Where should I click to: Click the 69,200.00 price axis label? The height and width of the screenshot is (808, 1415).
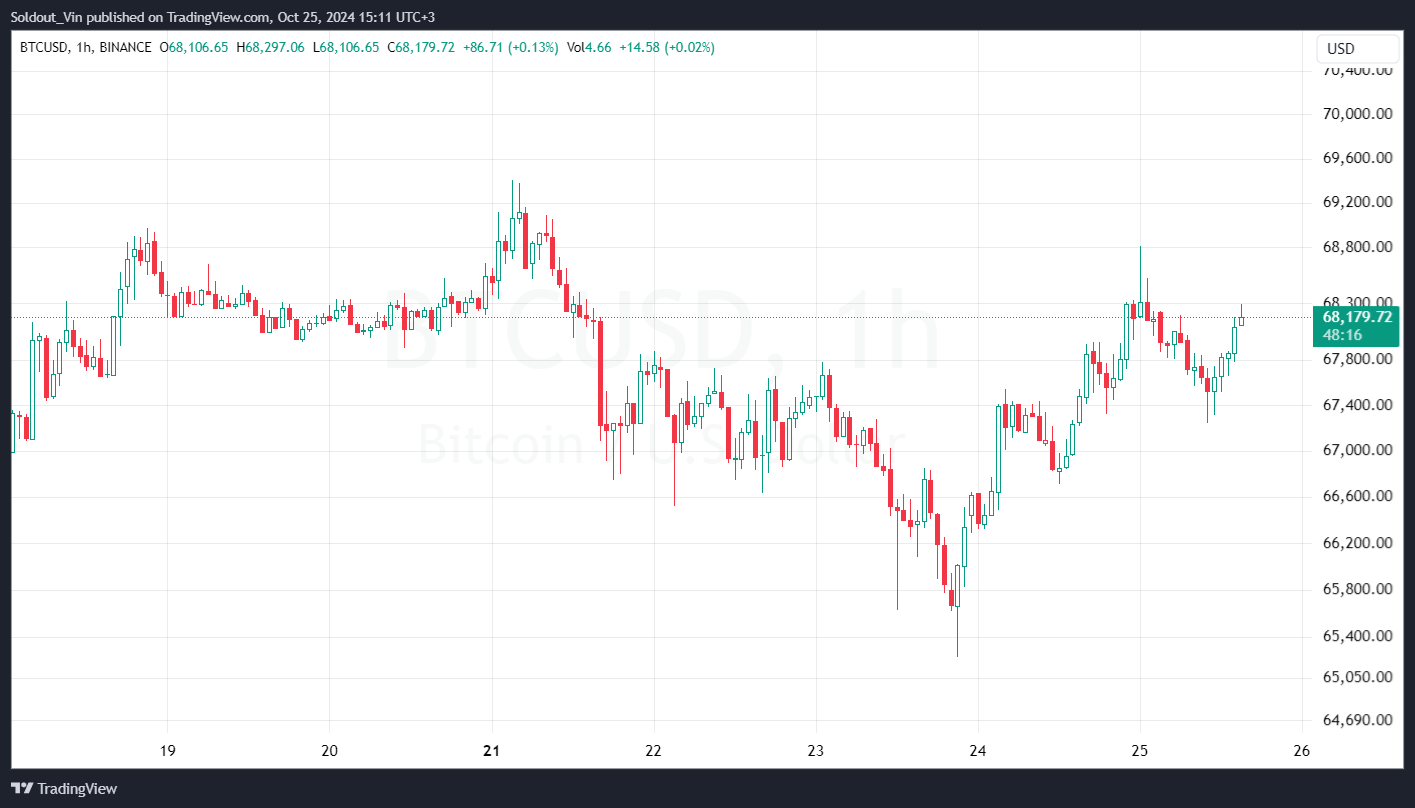(x=1358, y=202)
